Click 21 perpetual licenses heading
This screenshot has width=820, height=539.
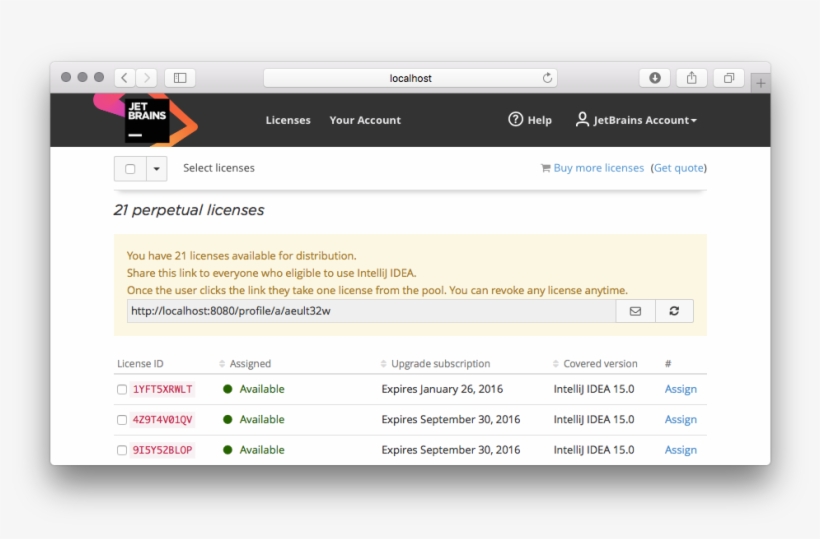[189, 210]
